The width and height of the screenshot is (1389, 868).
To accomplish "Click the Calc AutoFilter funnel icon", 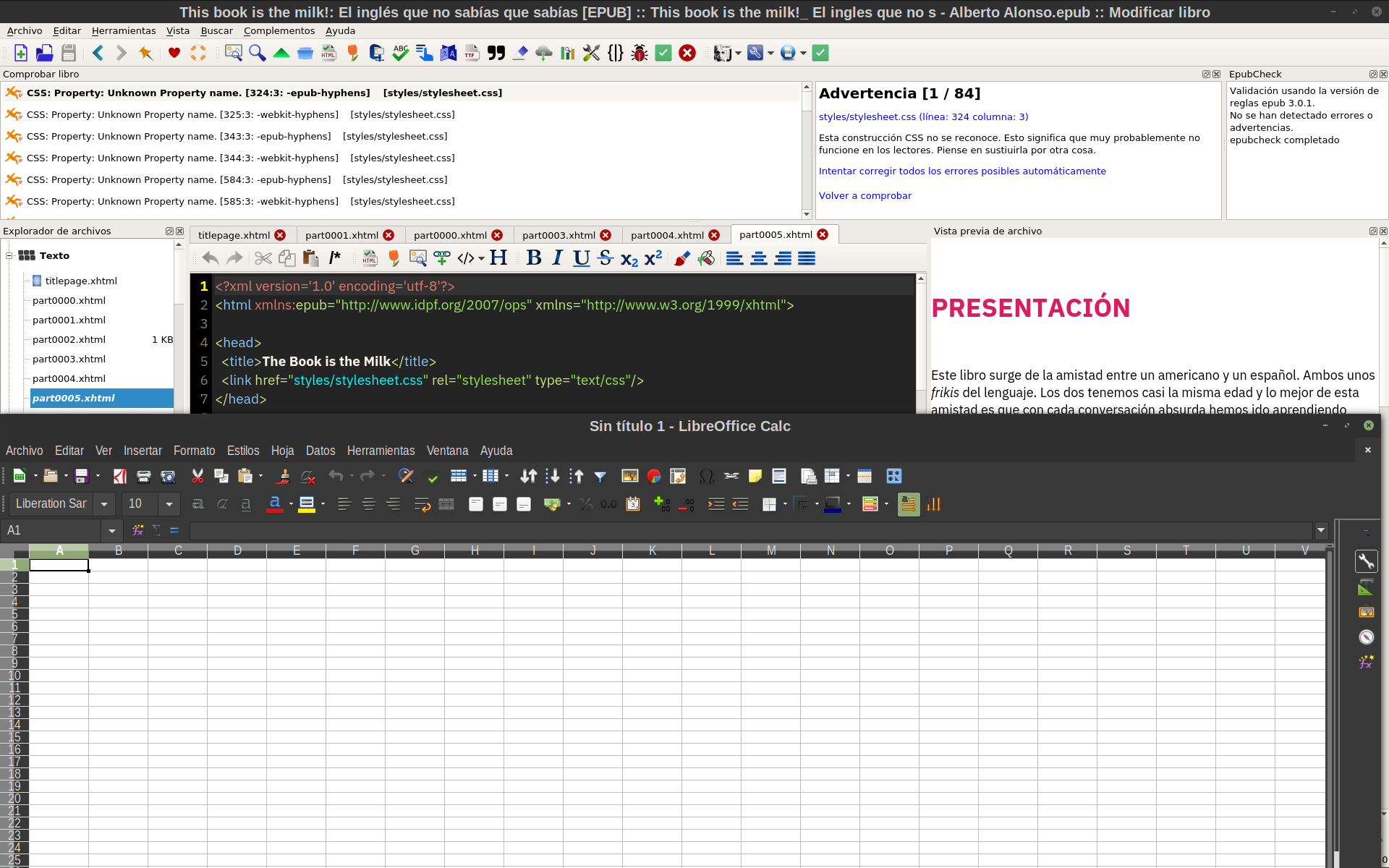I will (x=600, y=476).
